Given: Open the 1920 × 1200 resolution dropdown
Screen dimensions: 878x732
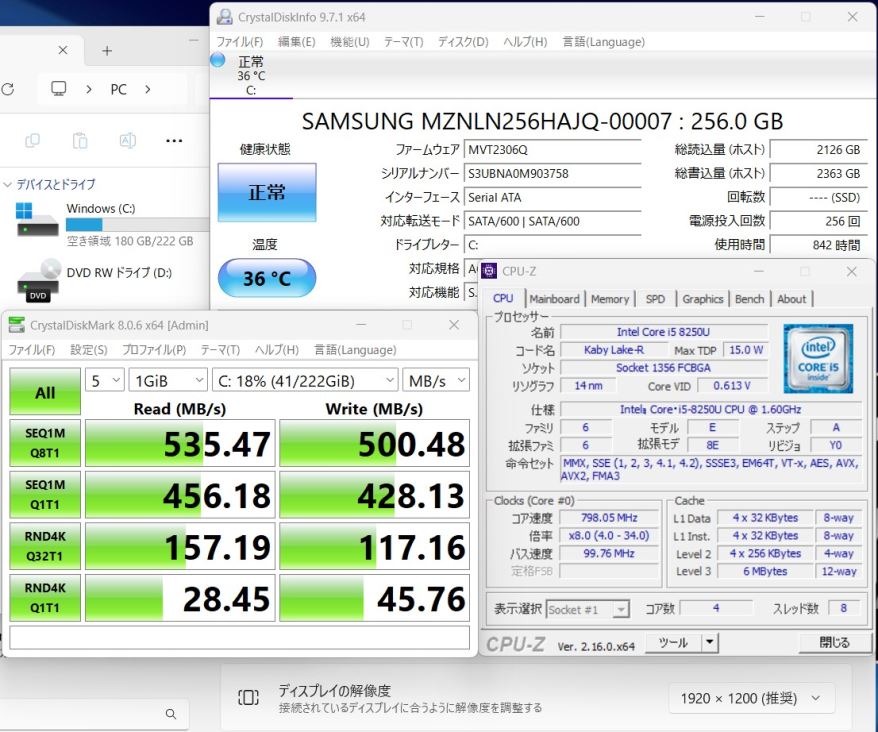Looking at the screenshot, I should pyautogui.click(x=752, y=698).
